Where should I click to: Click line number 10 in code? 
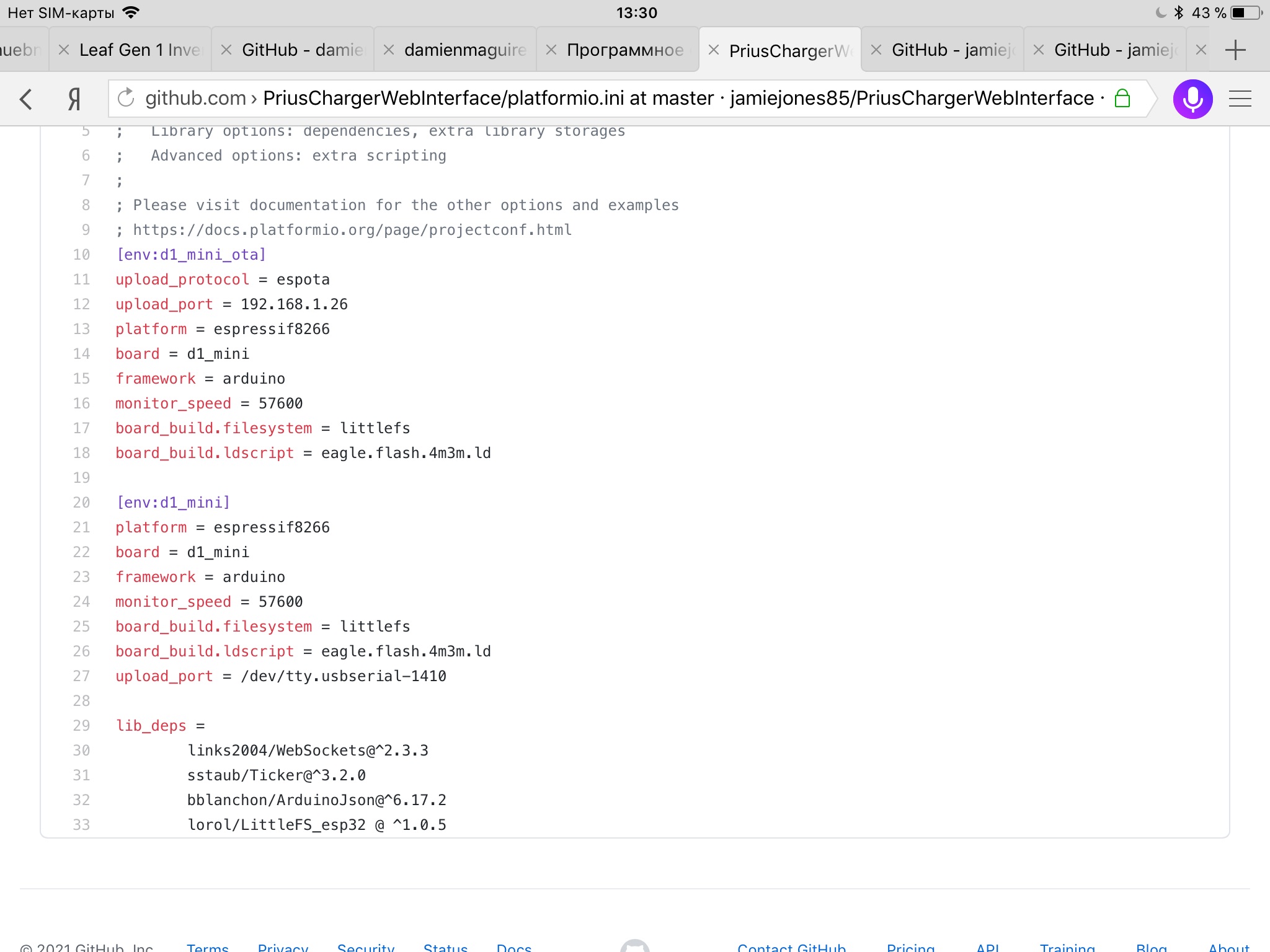point(81,255)
